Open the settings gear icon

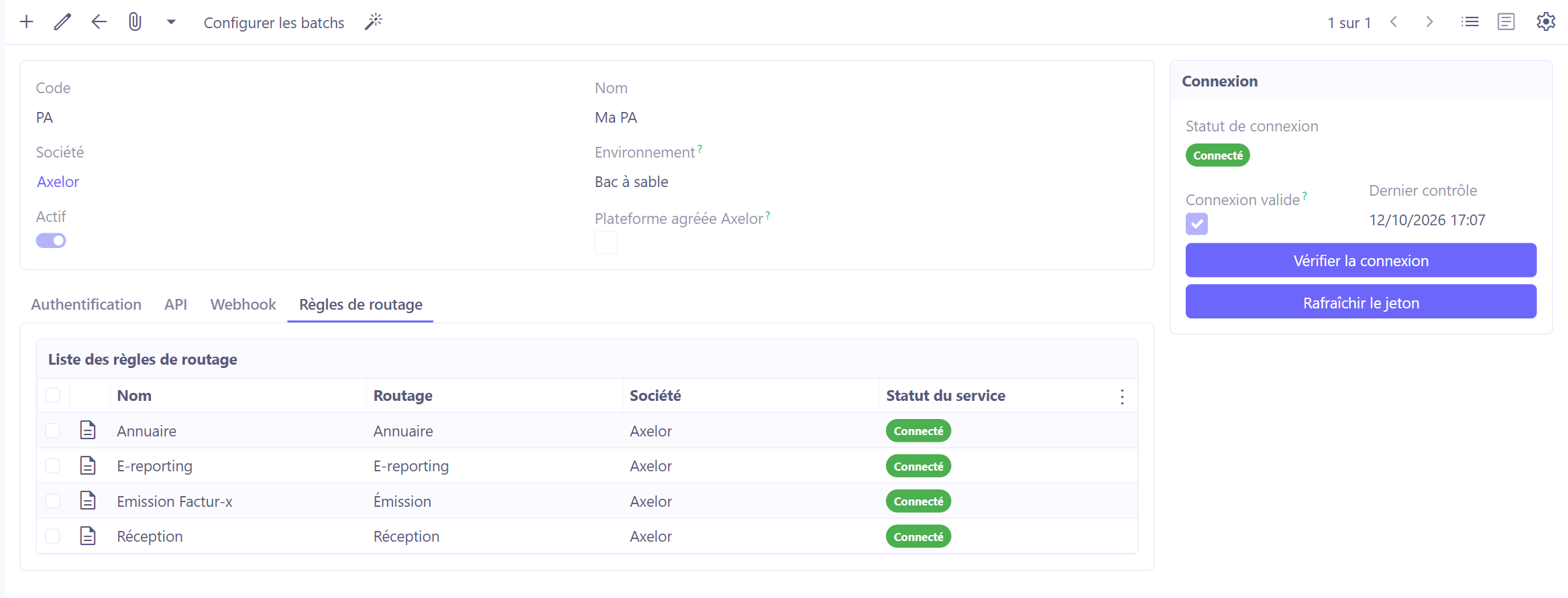pos(1546,22)
